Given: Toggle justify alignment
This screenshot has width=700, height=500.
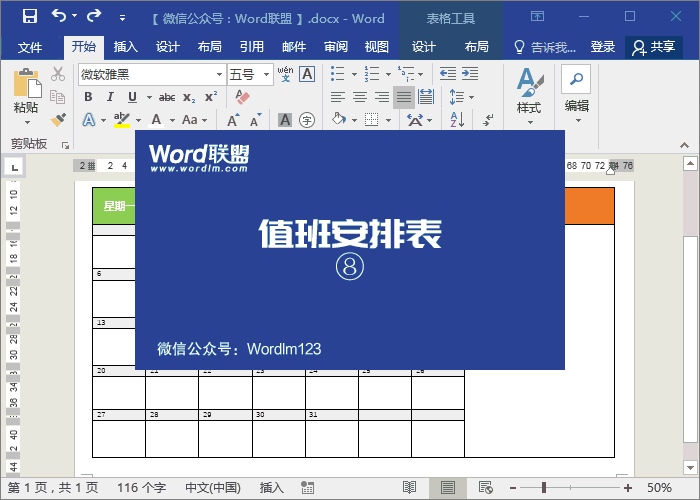Looking at the screenshot, I should pyautogui.click(x=404, y=97).
